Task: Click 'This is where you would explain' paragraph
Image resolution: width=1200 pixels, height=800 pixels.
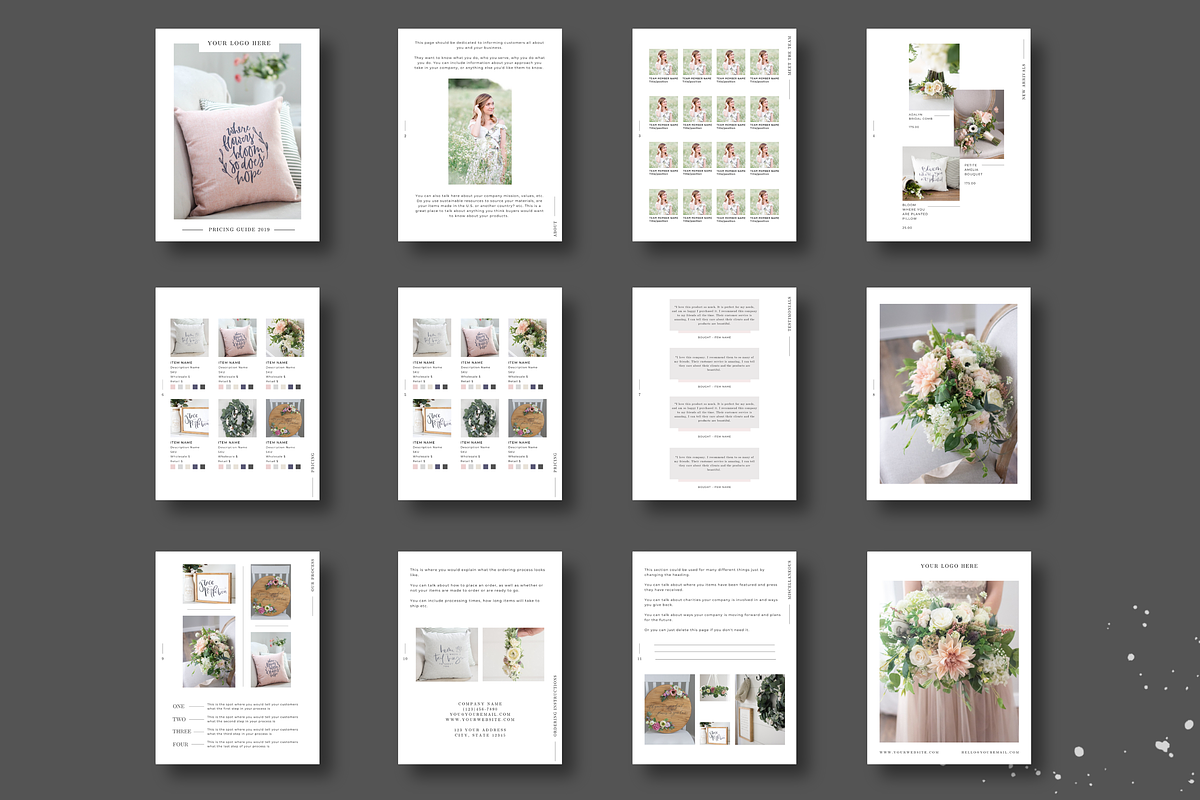Action: click(x=477, y=572)
